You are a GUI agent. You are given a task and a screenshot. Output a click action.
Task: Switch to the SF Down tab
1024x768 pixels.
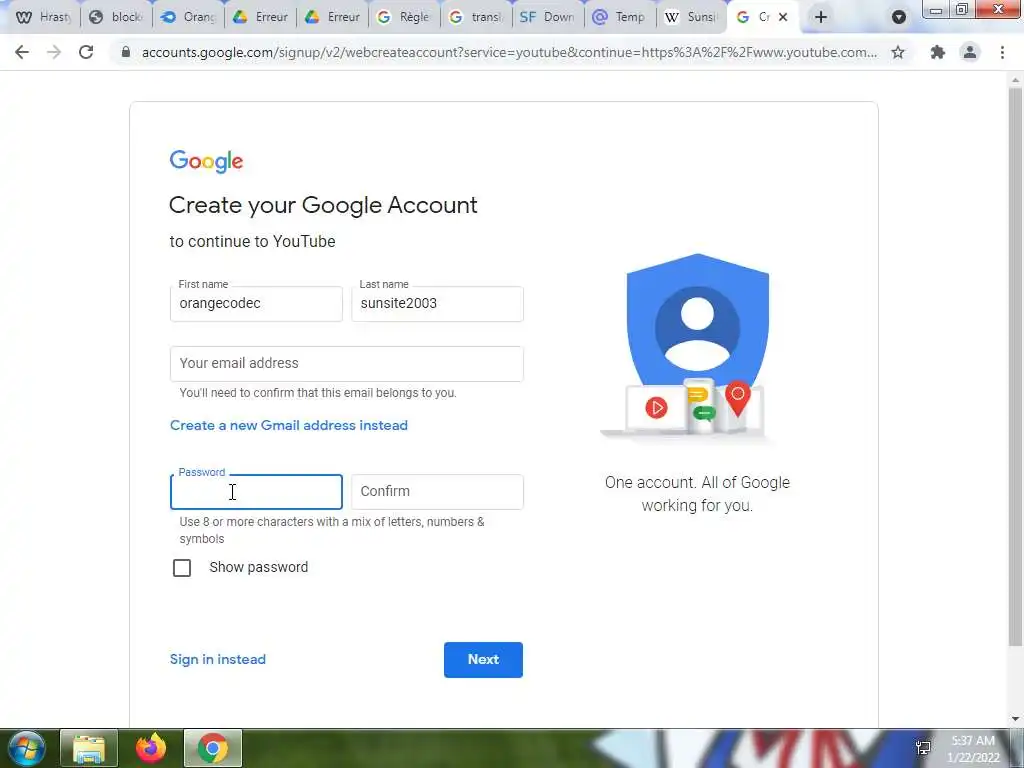[547, 17]
